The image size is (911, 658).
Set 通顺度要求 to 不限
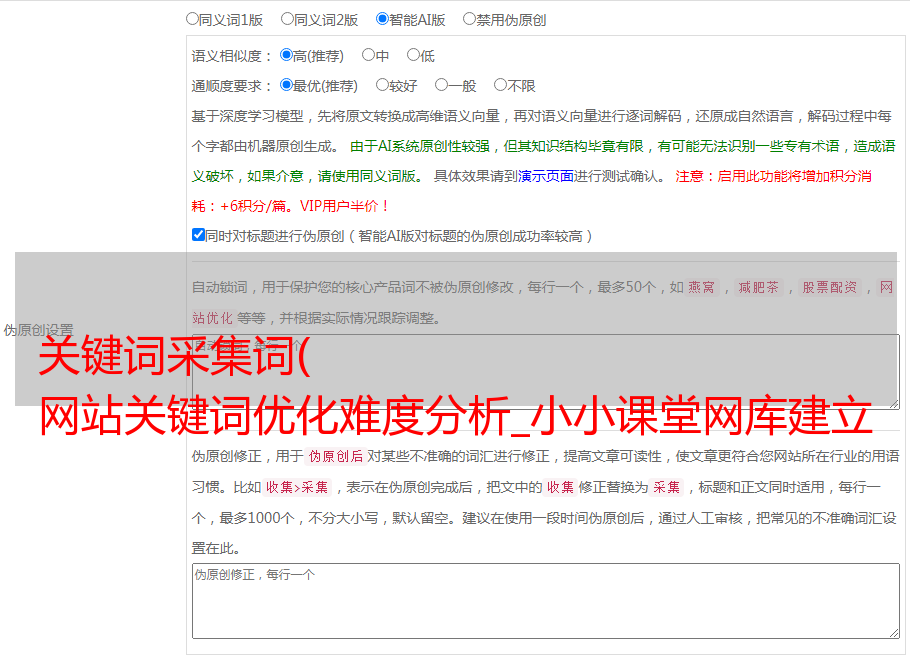[500, 85]
